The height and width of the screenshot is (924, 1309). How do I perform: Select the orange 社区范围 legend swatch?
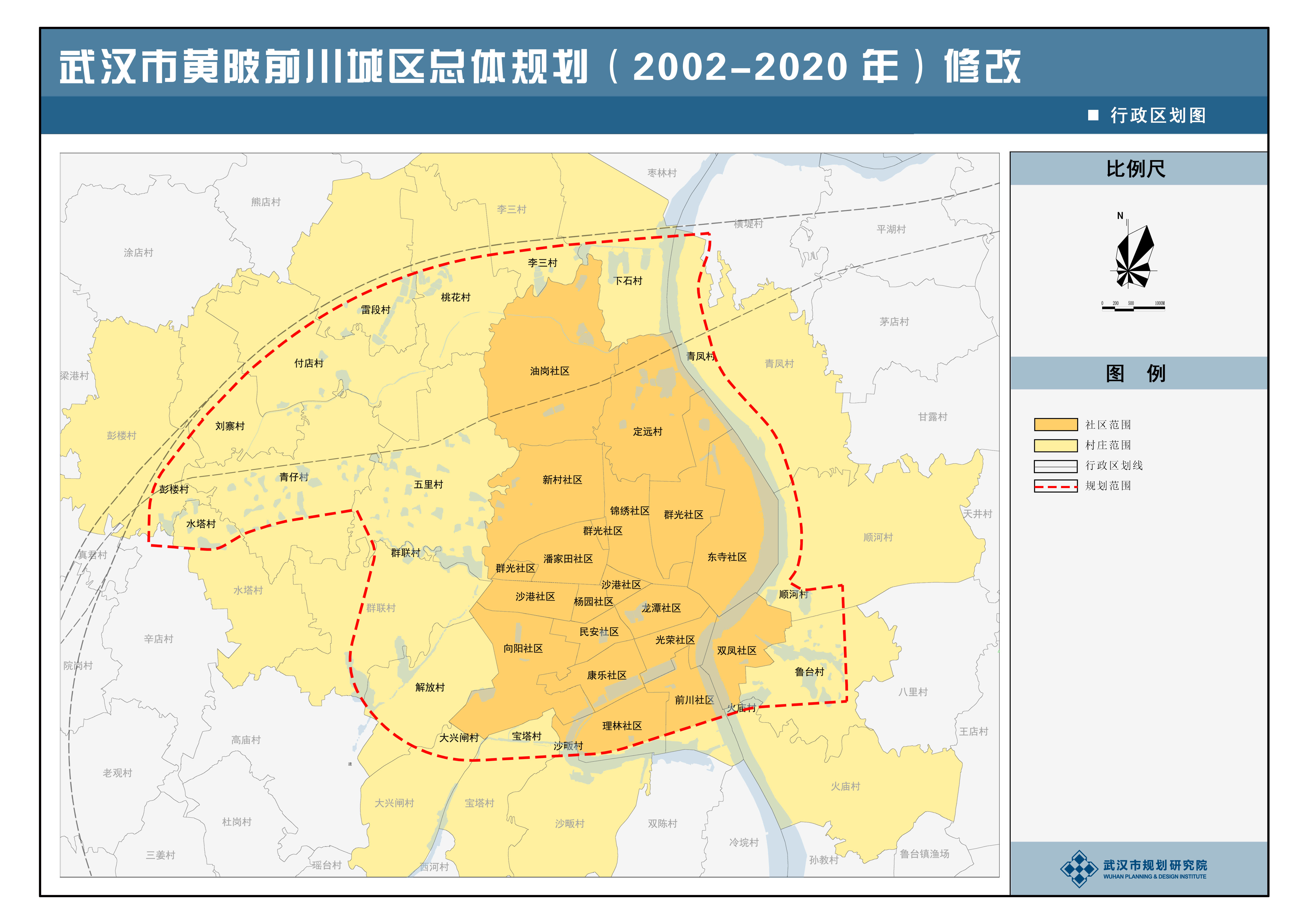point(1055,424)
